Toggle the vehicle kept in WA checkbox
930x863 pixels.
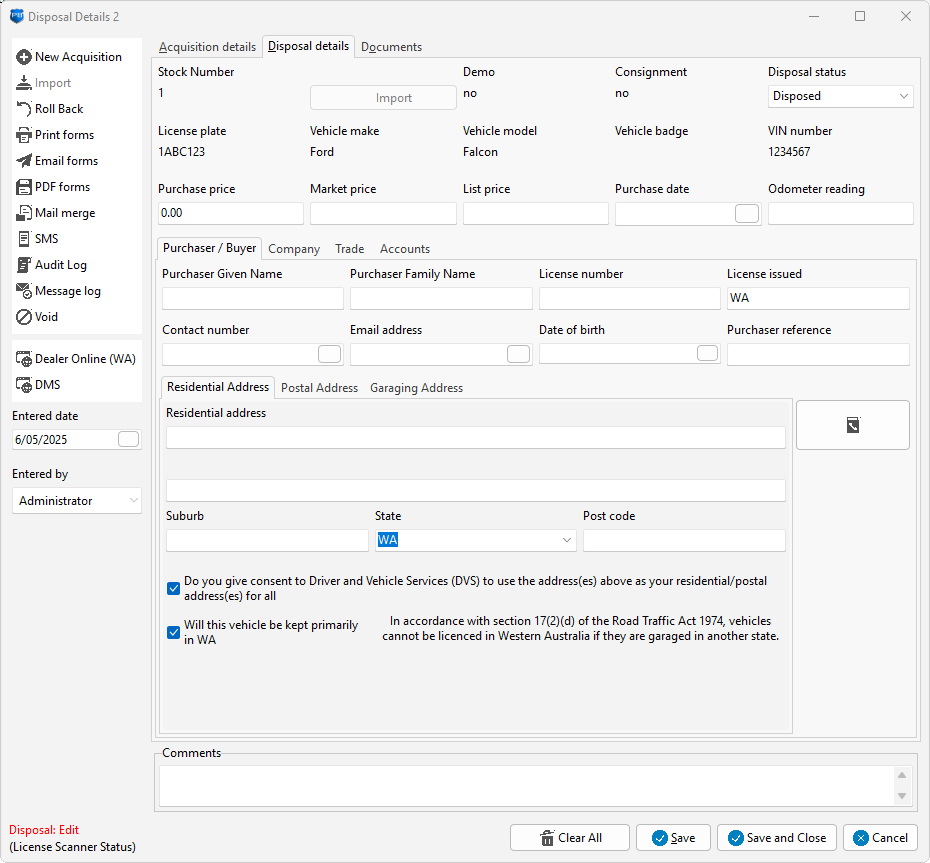[174, 632]
